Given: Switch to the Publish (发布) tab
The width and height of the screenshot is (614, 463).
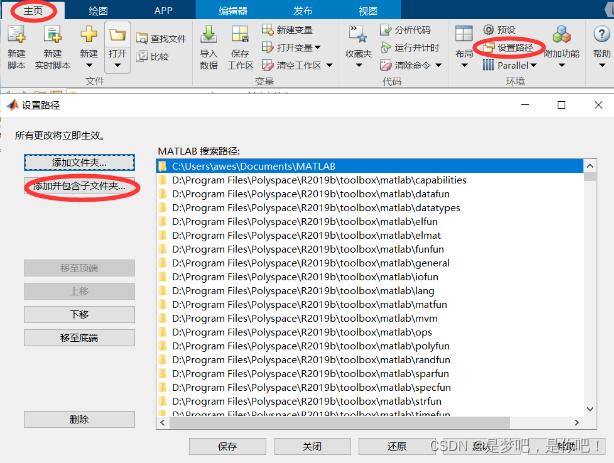Looking at the screenshot, I should coord(302,11).
